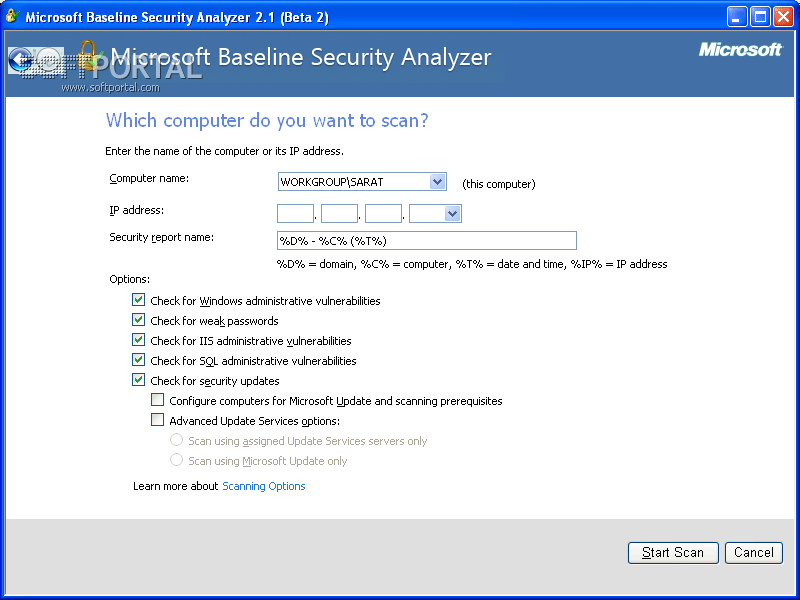Minimize the MBSA window
The image size is (800, 600).
[737, 17]
